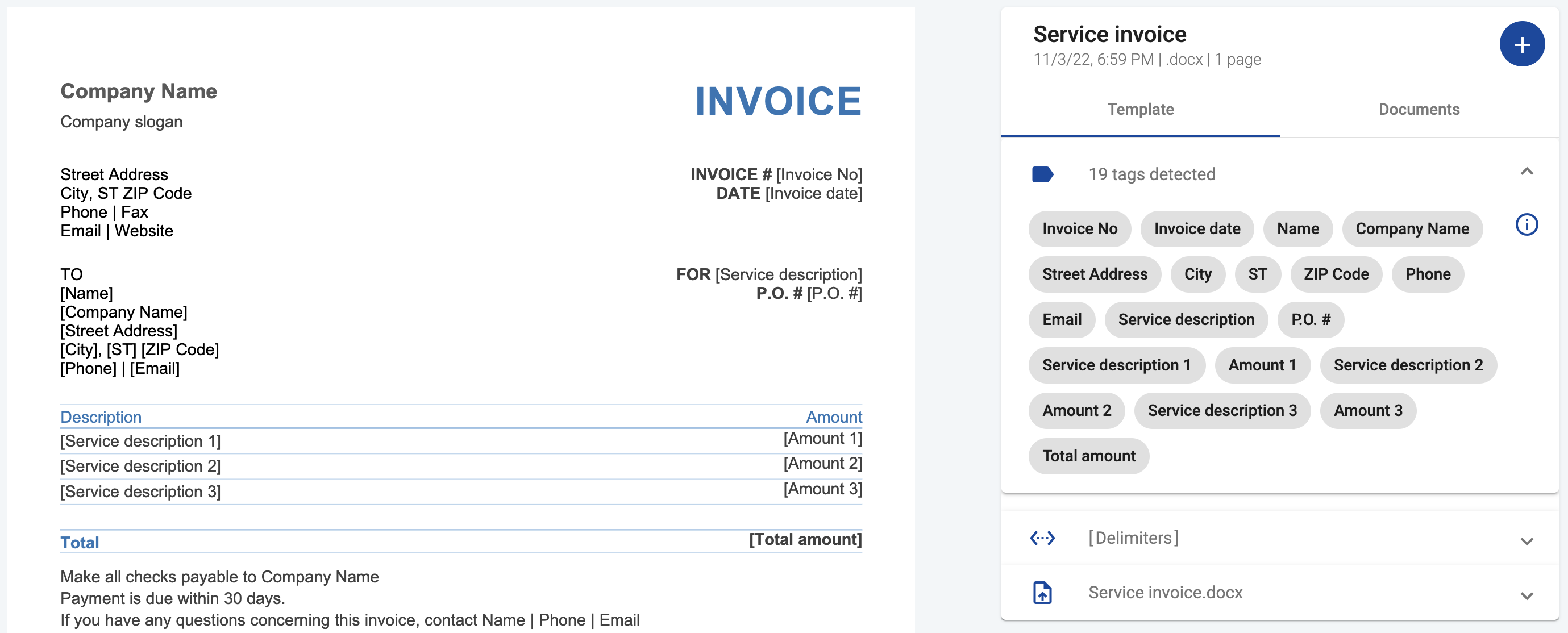Click the [Amount 1] table cell
This screenshot has height=633, width=1568.
click(822, 439)
